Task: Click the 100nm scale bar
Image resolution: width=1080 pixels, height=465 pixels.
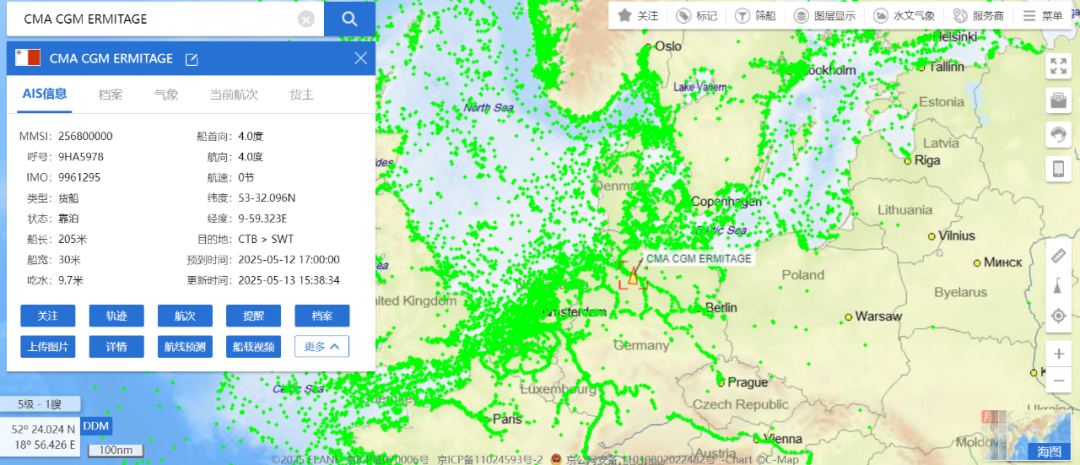Action: click(115, 451)
